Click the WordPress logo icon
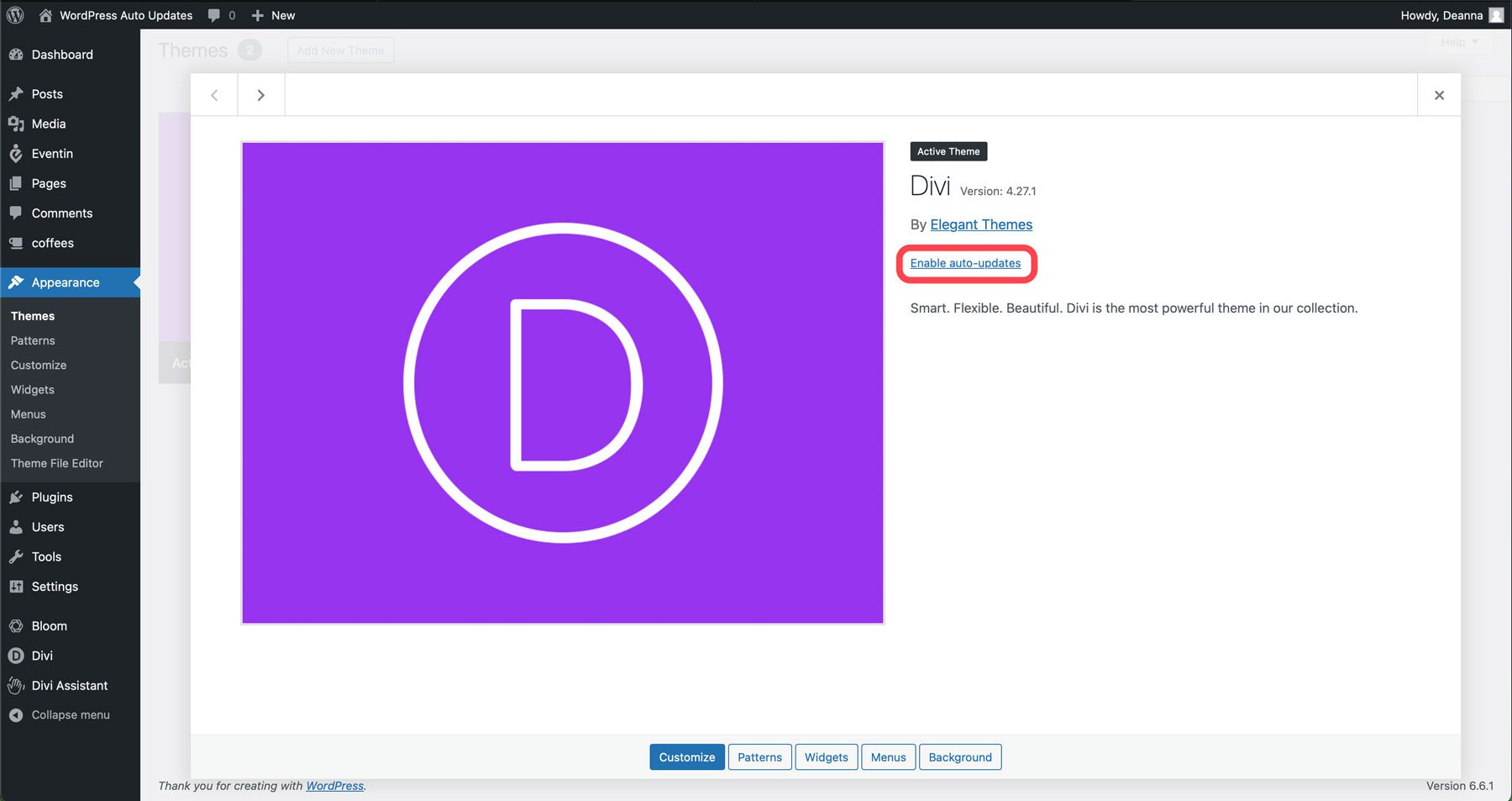The width and height of the screenshot is (1512, 801). pos(15,15)
